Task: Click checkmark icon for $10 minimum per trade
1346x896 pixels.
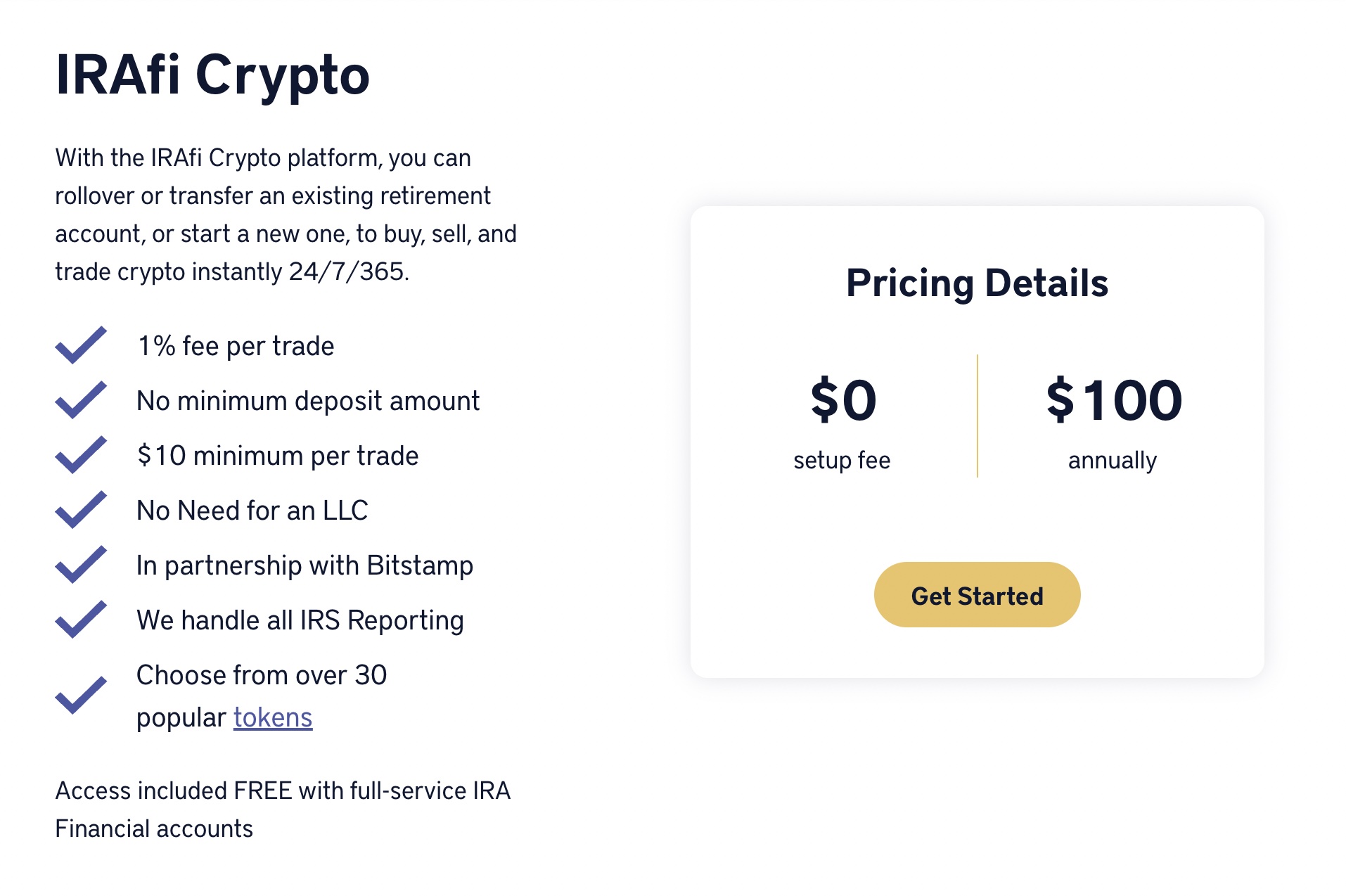Action: (81, 455)
